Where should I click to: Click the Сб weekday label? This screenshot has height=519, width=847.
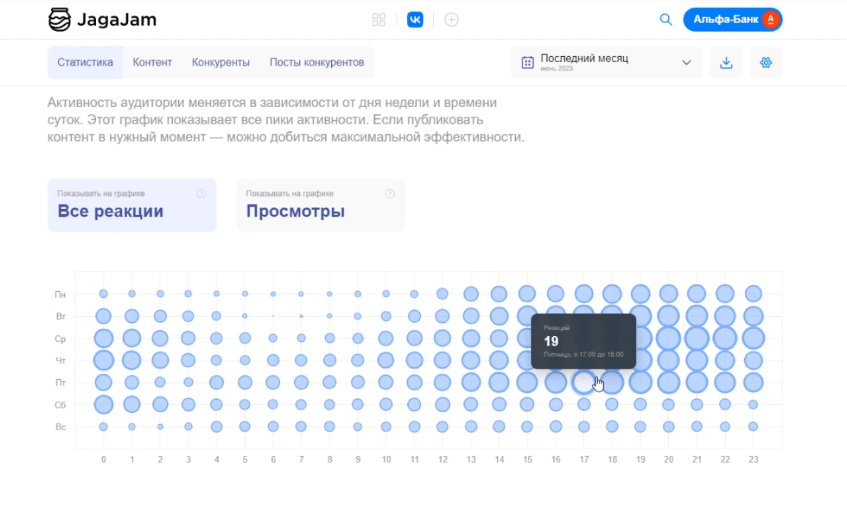coord(60,405)
